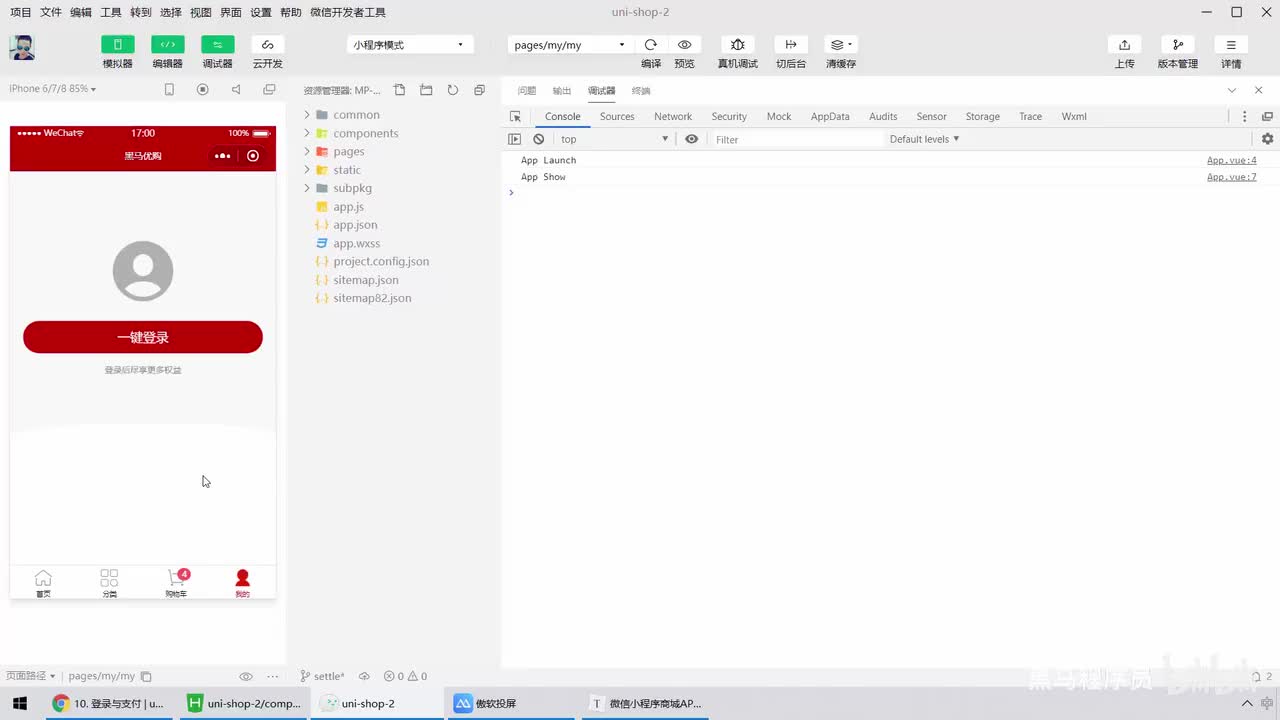Open the iPhone 6/7/8 device dropdown
The height and width of the screenshot is (720, 1280).
[x=53, y=89]
